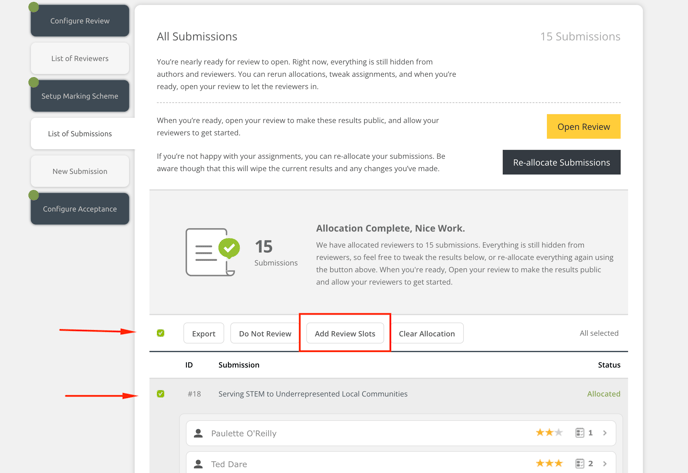Screen dimensions: 688x473
Task: Click person icon beside Ted Dare
Action: [x=198, y=464]
